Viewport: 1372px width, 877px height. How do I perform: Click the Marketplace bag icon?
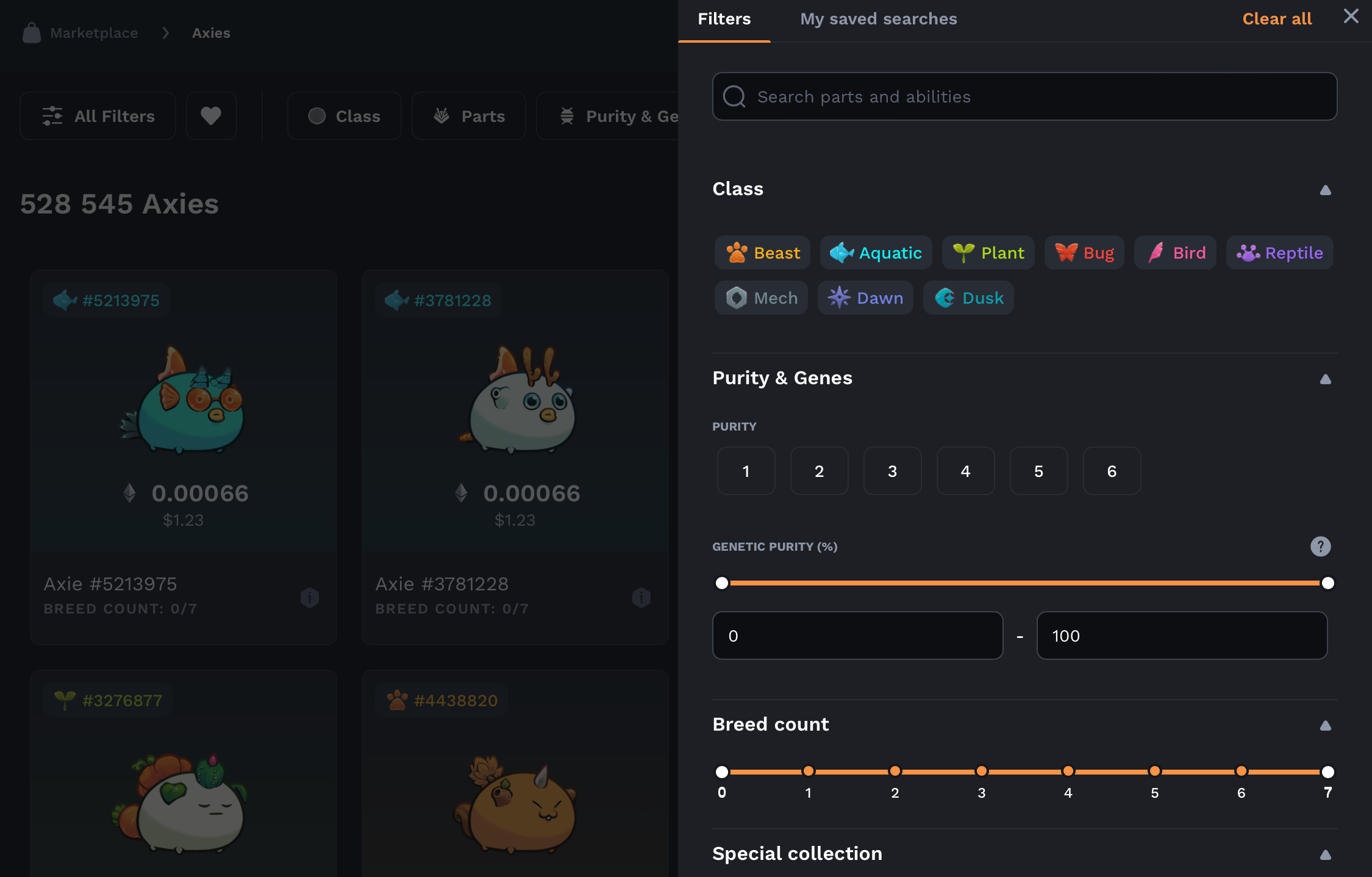click(32, 33)
